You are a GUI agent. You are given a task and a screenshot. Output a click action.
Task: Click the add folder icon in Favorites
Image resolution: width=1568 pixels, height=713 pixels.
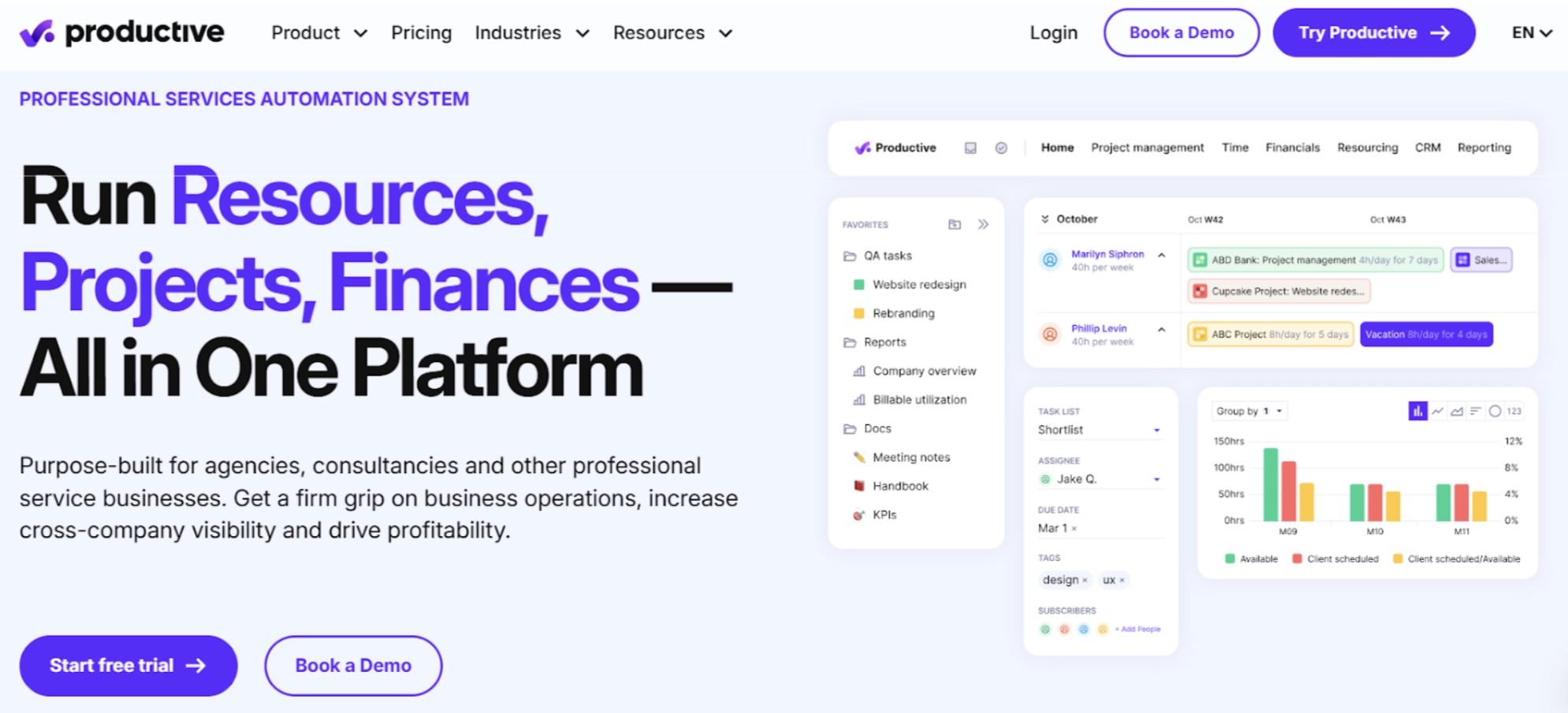point(955,225)
